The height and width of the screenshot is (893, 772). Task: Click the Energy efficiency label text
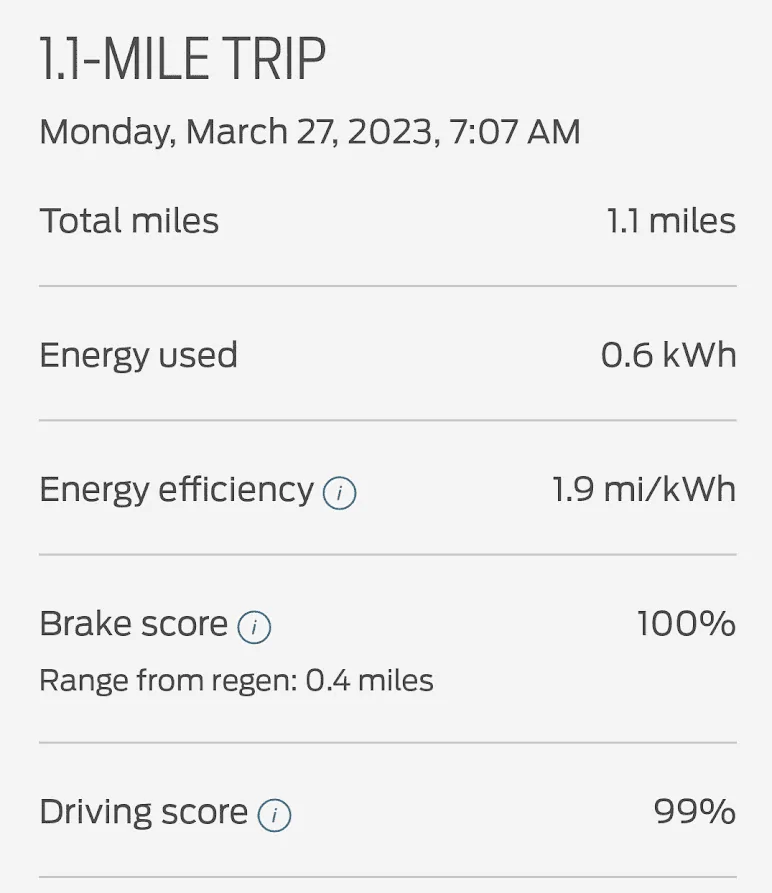click(x=176, y=490)
